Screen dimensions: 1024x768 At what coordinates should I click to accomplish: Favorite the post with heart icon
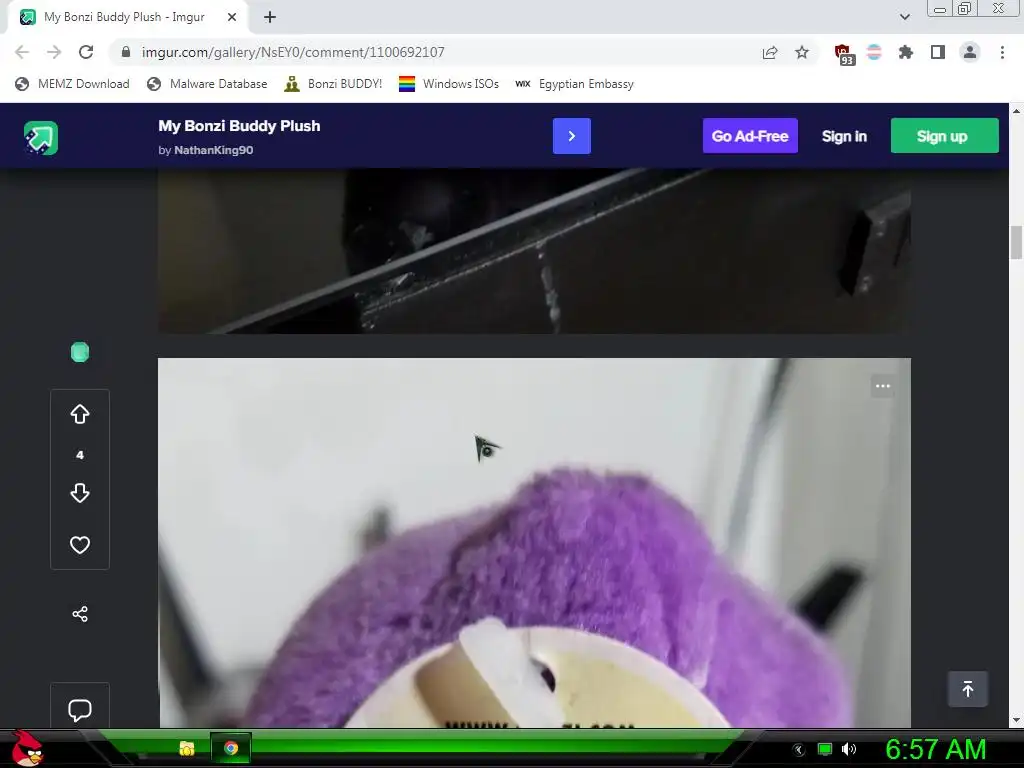[x=80, y=545]
